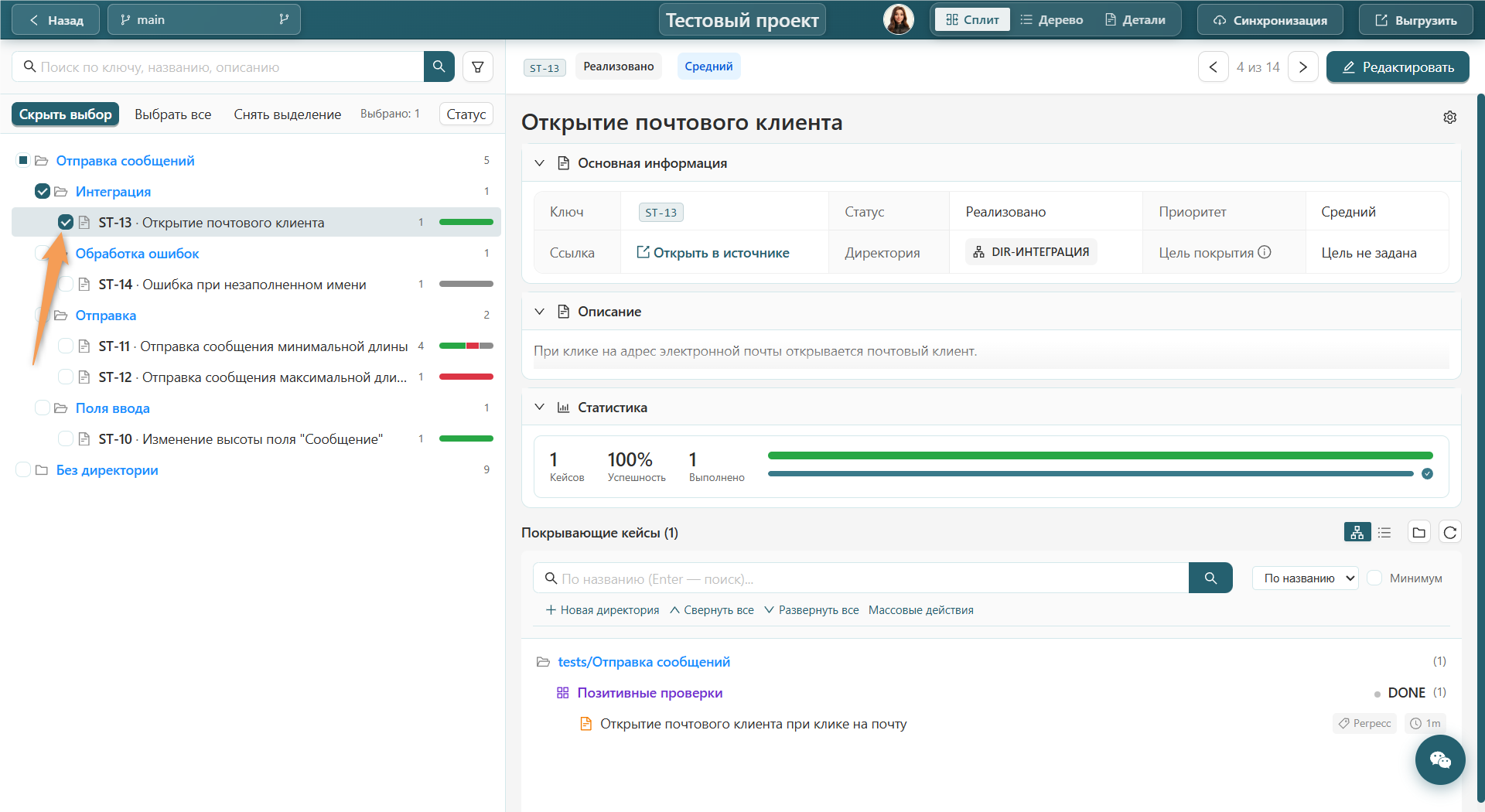Check the ST-14 requirement checkbox
Viewport: 1485px width, 812px height.
(x=66, y=284)
